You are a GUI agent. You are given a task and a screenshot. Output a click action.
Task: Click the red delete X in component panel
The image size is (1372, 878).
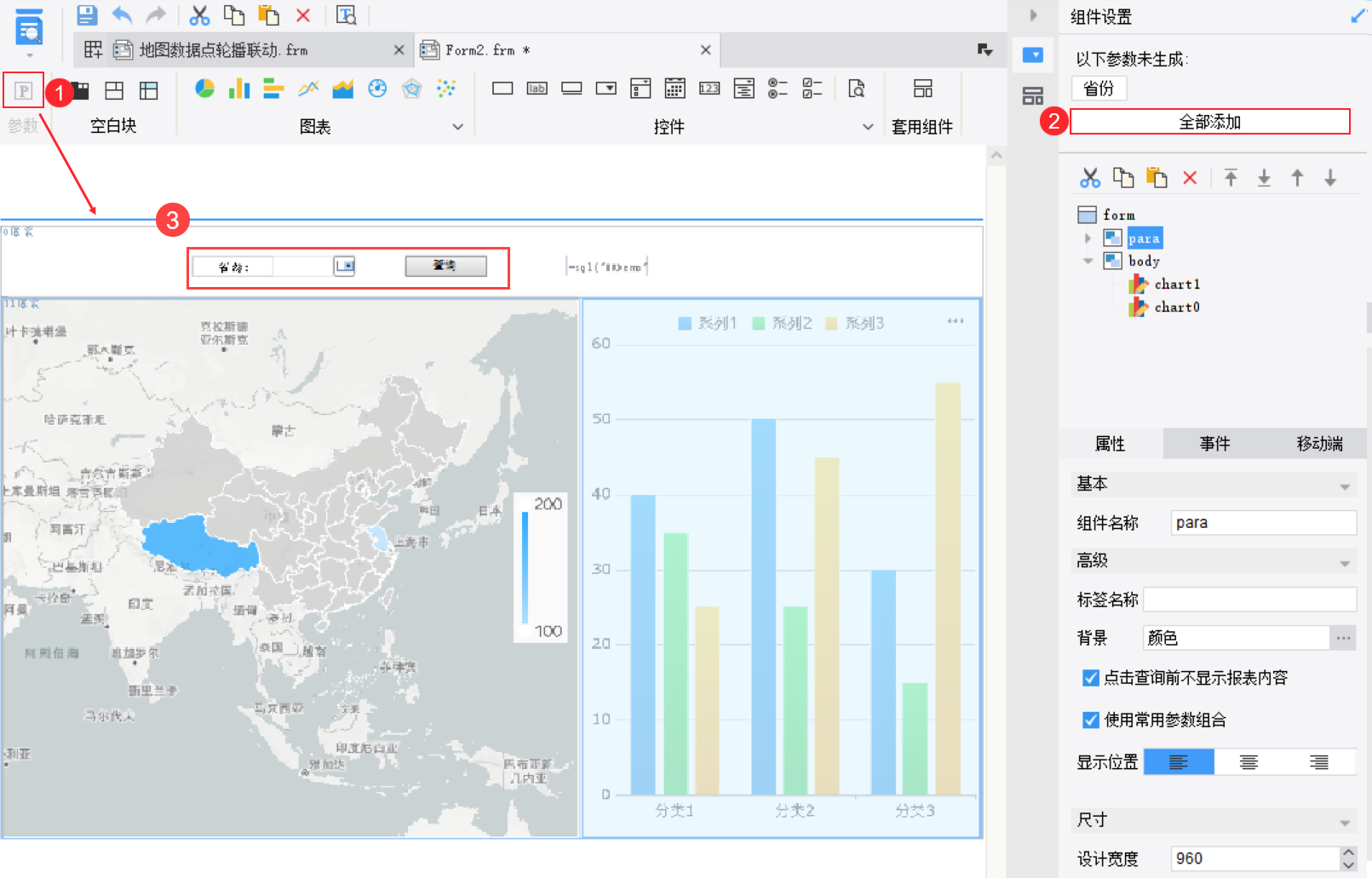1190,177
